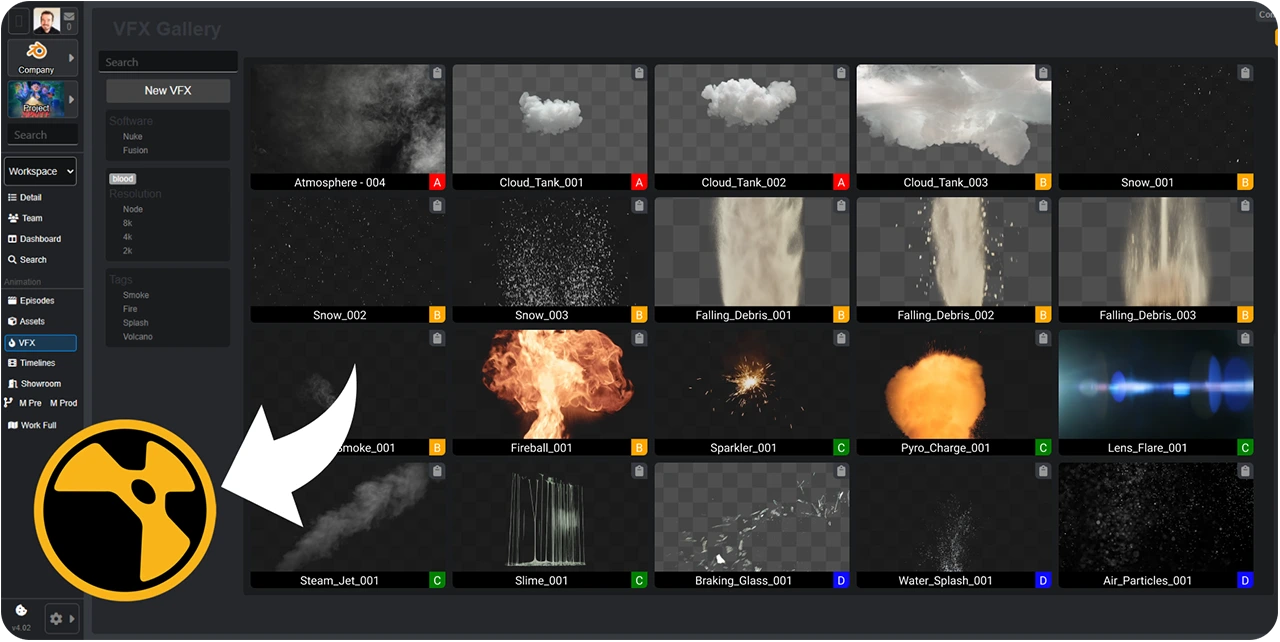Click the user profile avatar
The width and height of the screenshot is (1280, 642).
pos(46,20)
